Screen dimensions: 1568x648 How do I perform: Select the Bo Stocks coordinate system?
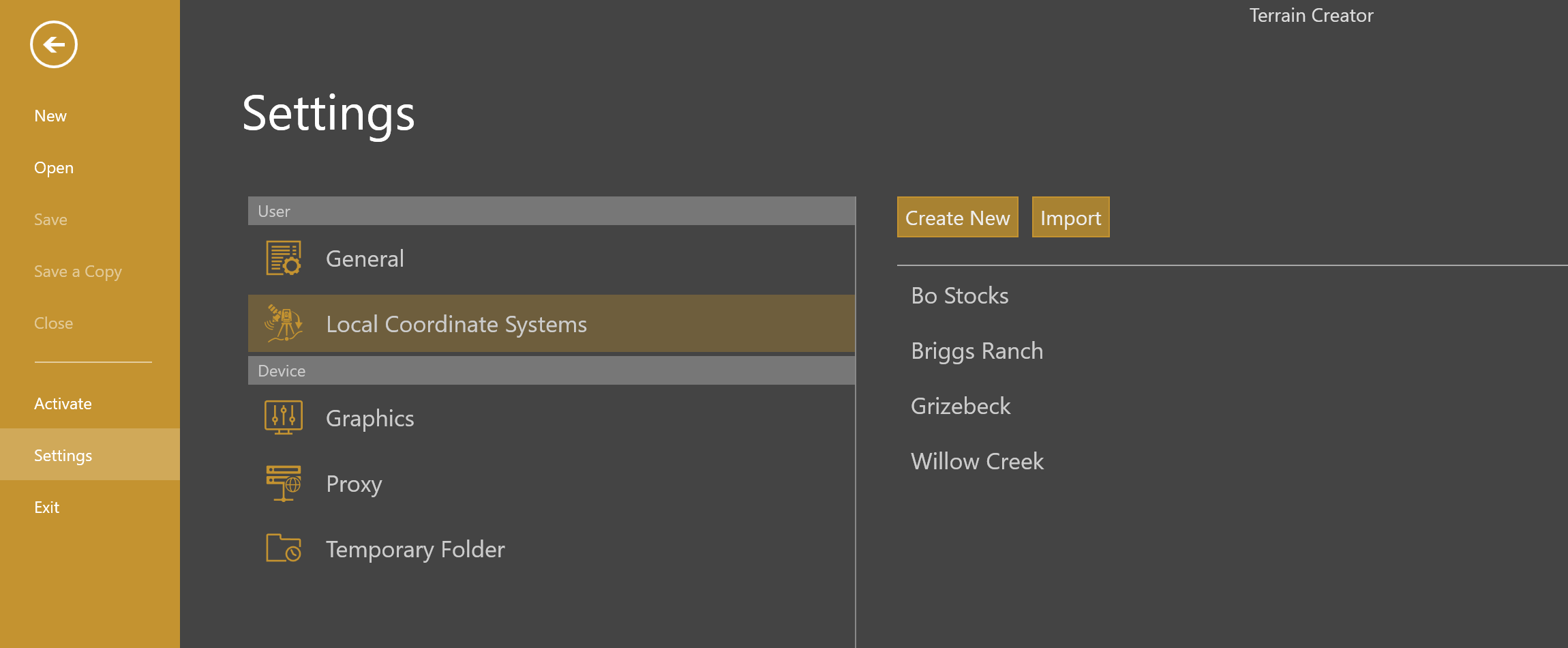click(959, 295)
